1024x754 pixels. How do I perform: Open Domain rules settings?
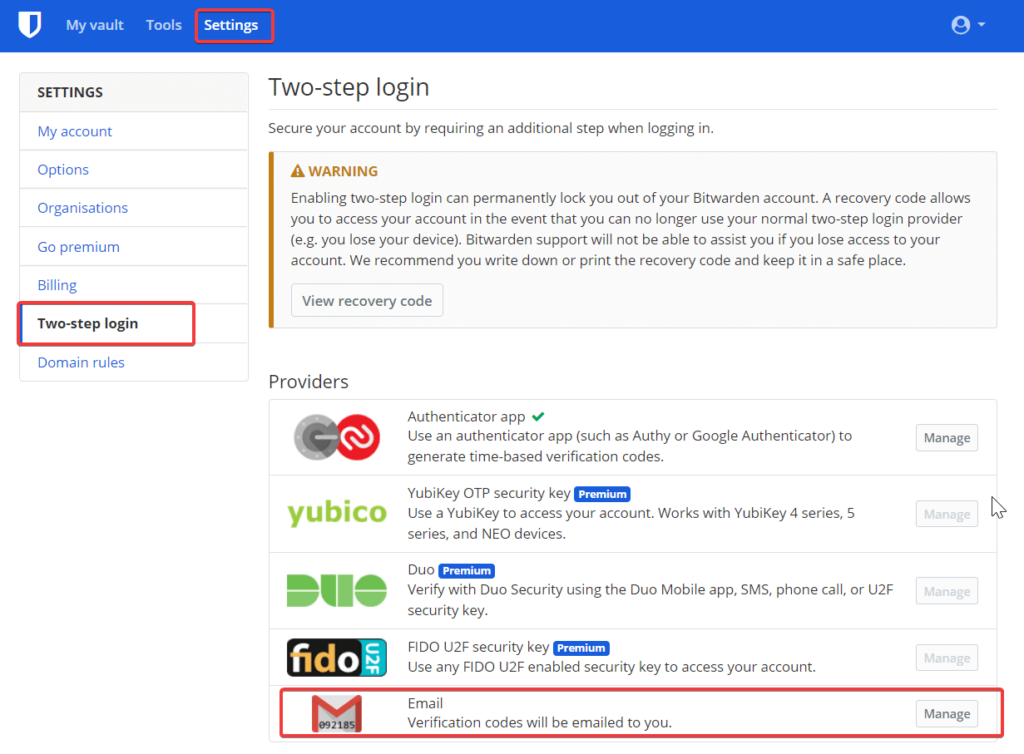(134, 362)
